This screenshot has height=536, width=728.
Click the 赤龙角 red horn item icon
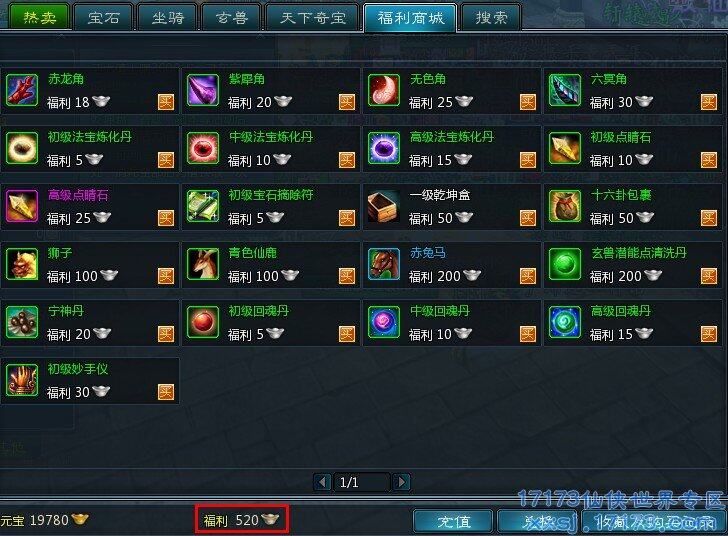[x=22, y=90]
